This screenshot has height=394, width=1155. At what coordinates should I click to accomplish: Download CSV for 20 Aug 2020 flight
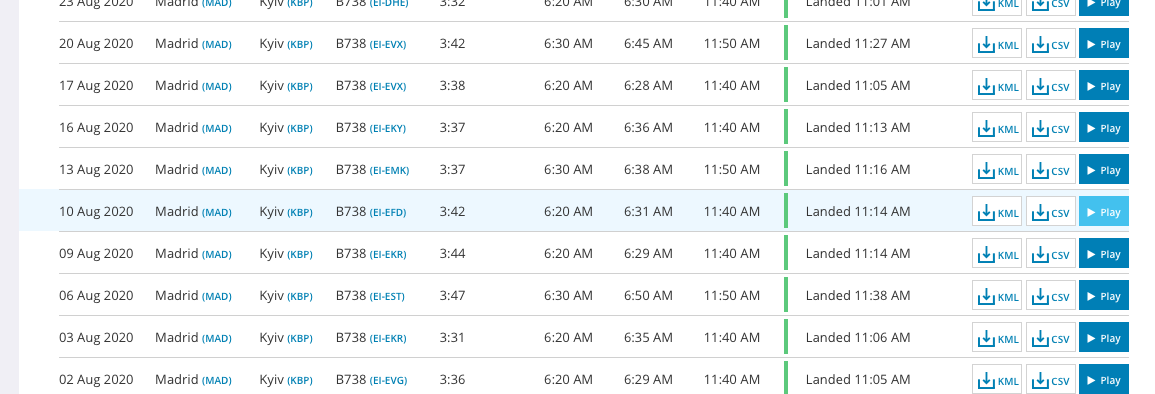[1050, 43]
